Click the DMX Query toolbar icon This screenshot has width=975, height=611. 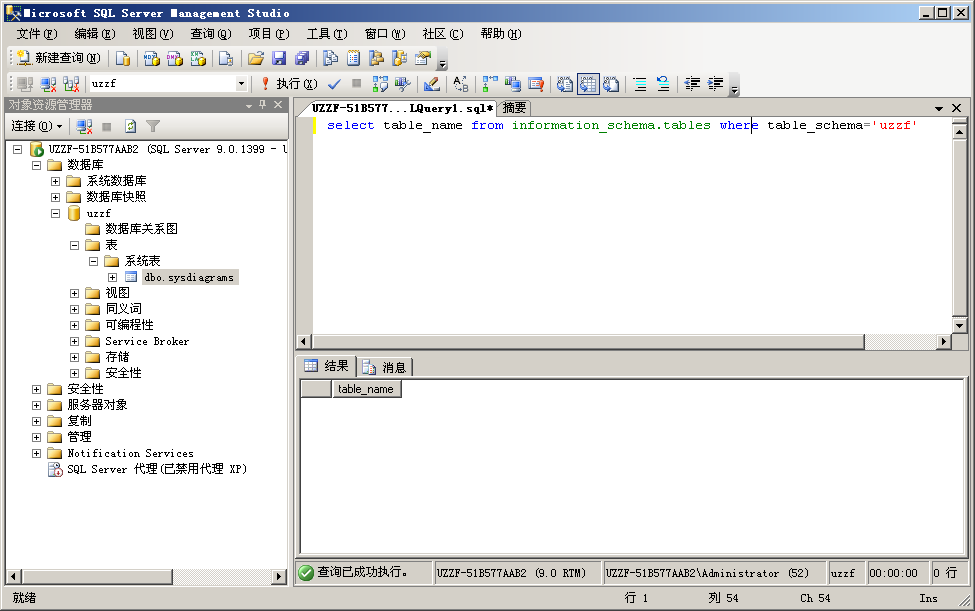click(175, 58)
